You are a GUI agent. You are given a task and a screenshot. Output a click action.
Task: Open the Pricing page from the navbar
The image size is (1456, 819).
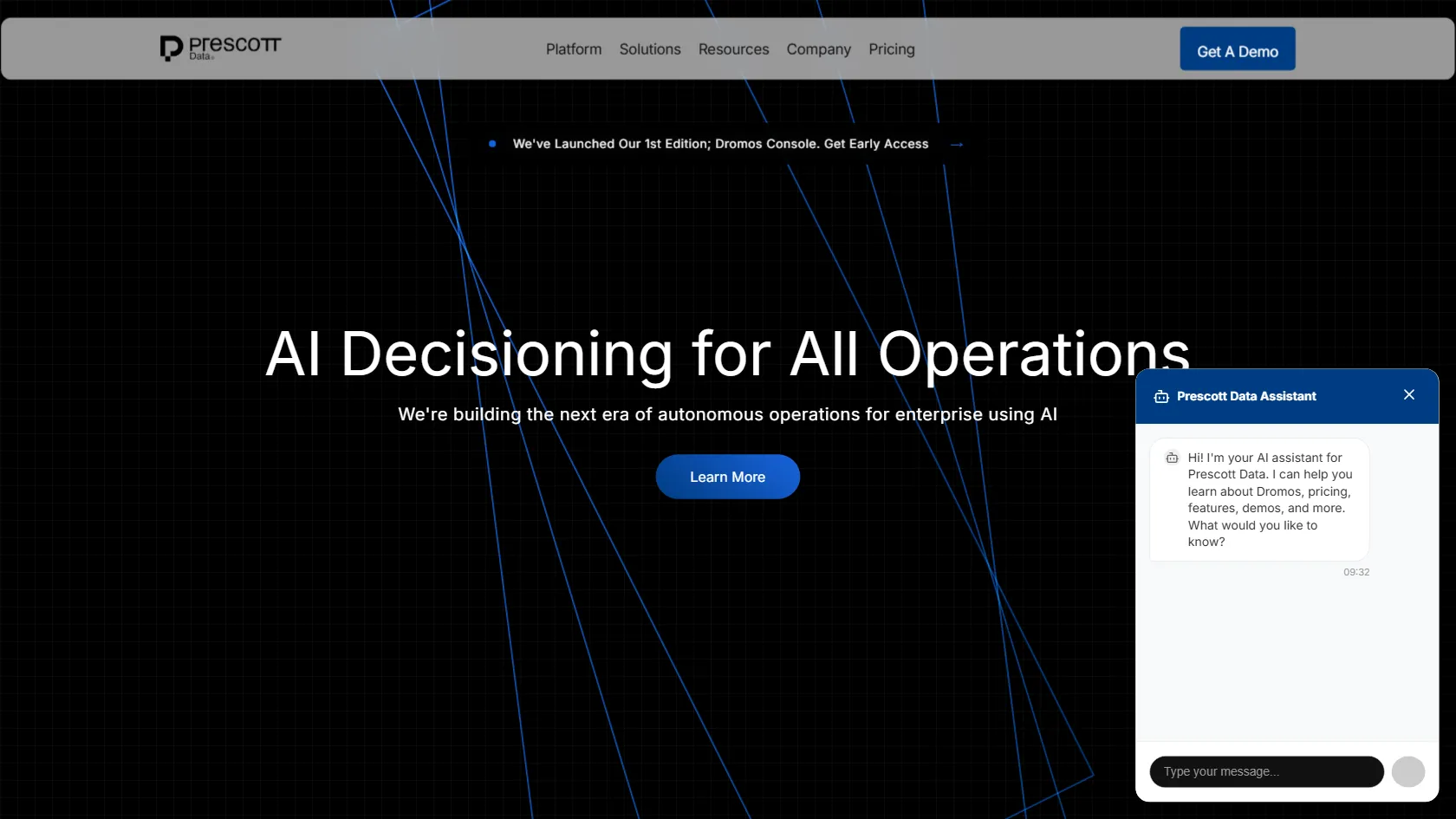(891, 49)
